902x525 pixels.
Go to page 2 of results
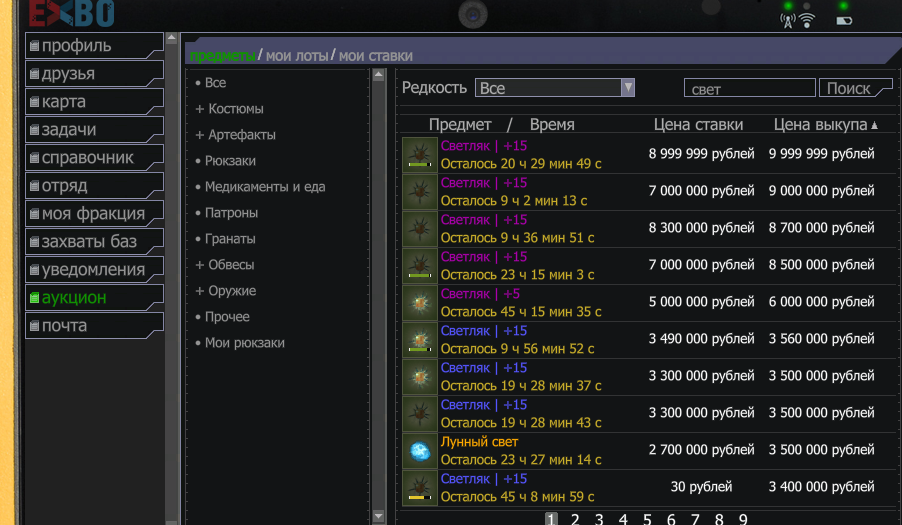tap(575, 519)
